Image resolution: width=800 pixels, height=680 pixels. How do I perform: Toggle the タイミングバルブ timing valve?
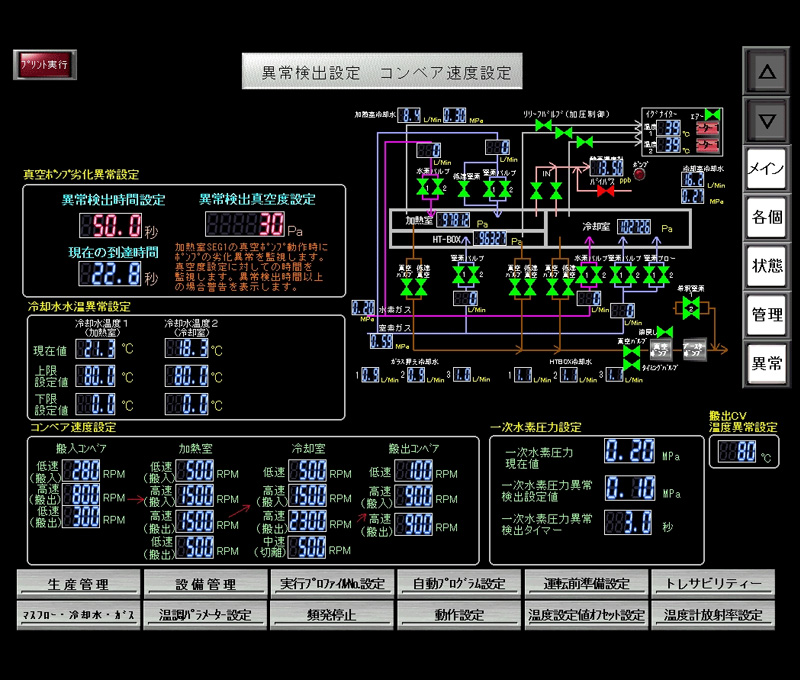click(631, 365)
